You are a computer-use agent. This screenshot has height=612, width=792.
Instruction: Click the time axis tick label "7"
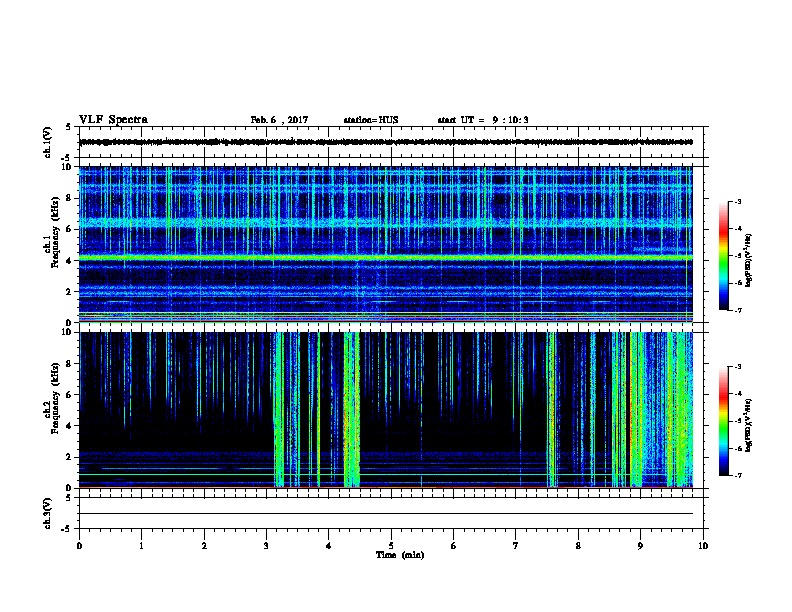tap(516, 545)
